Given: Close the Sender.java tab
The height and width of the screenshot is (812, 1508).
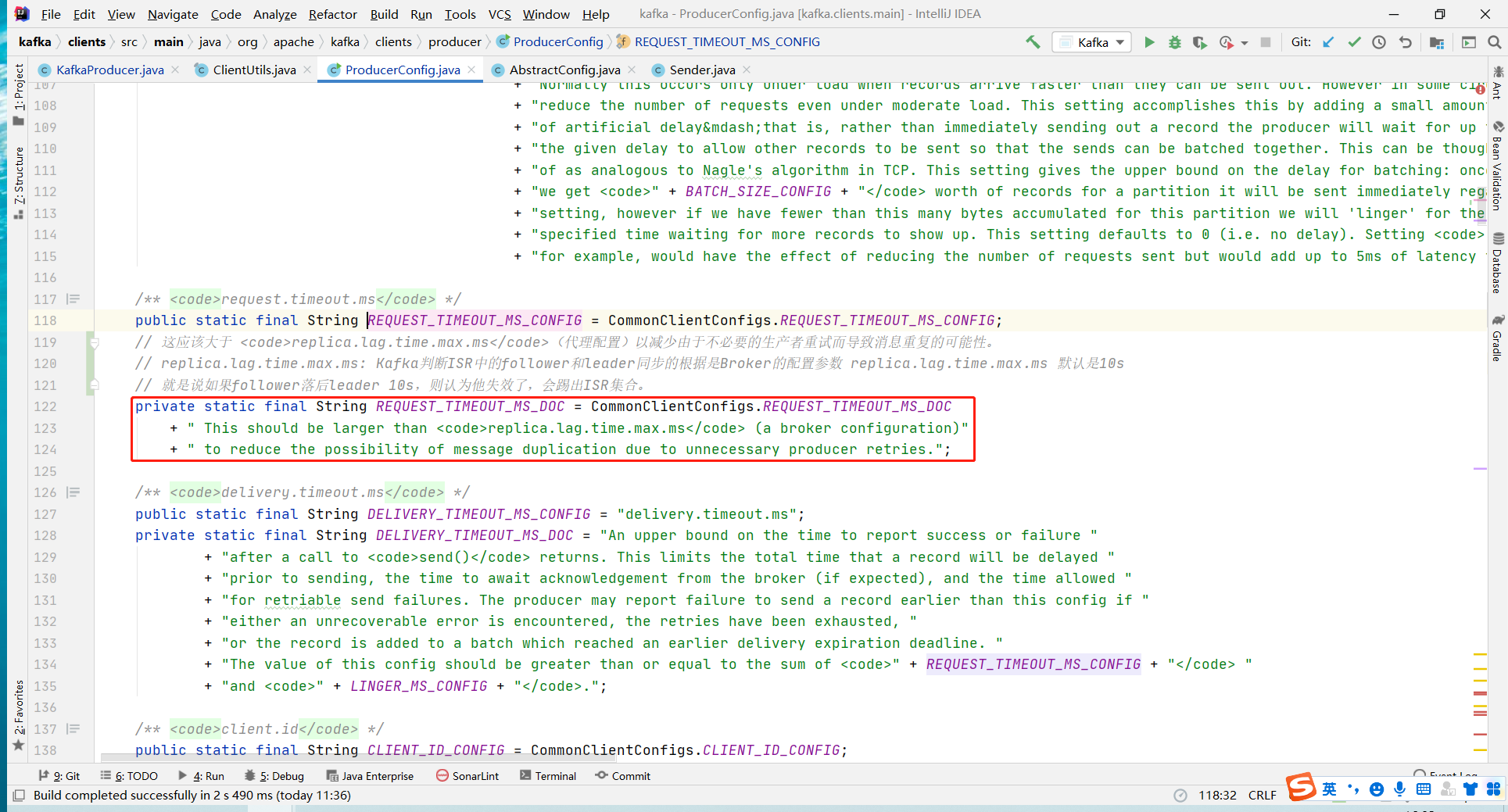Looking at the screenshot, I should point(747,70).
